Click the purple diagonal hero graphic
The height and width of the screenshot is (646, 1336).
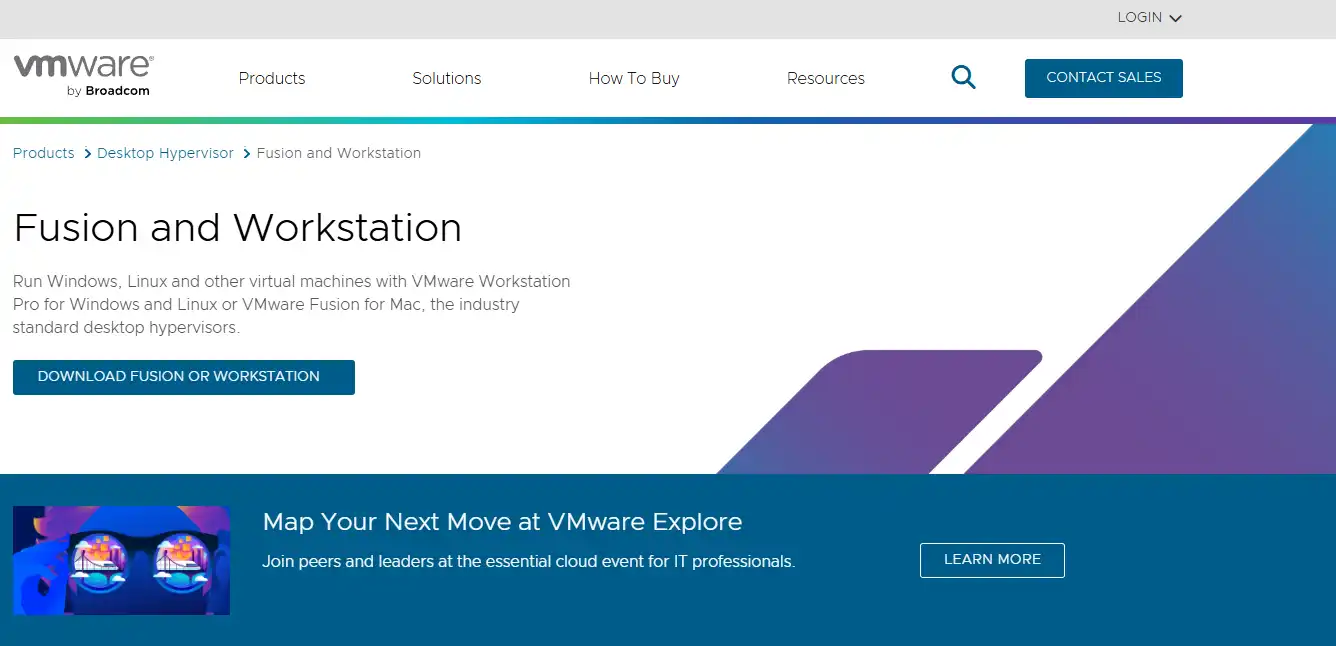(1150, 380)
